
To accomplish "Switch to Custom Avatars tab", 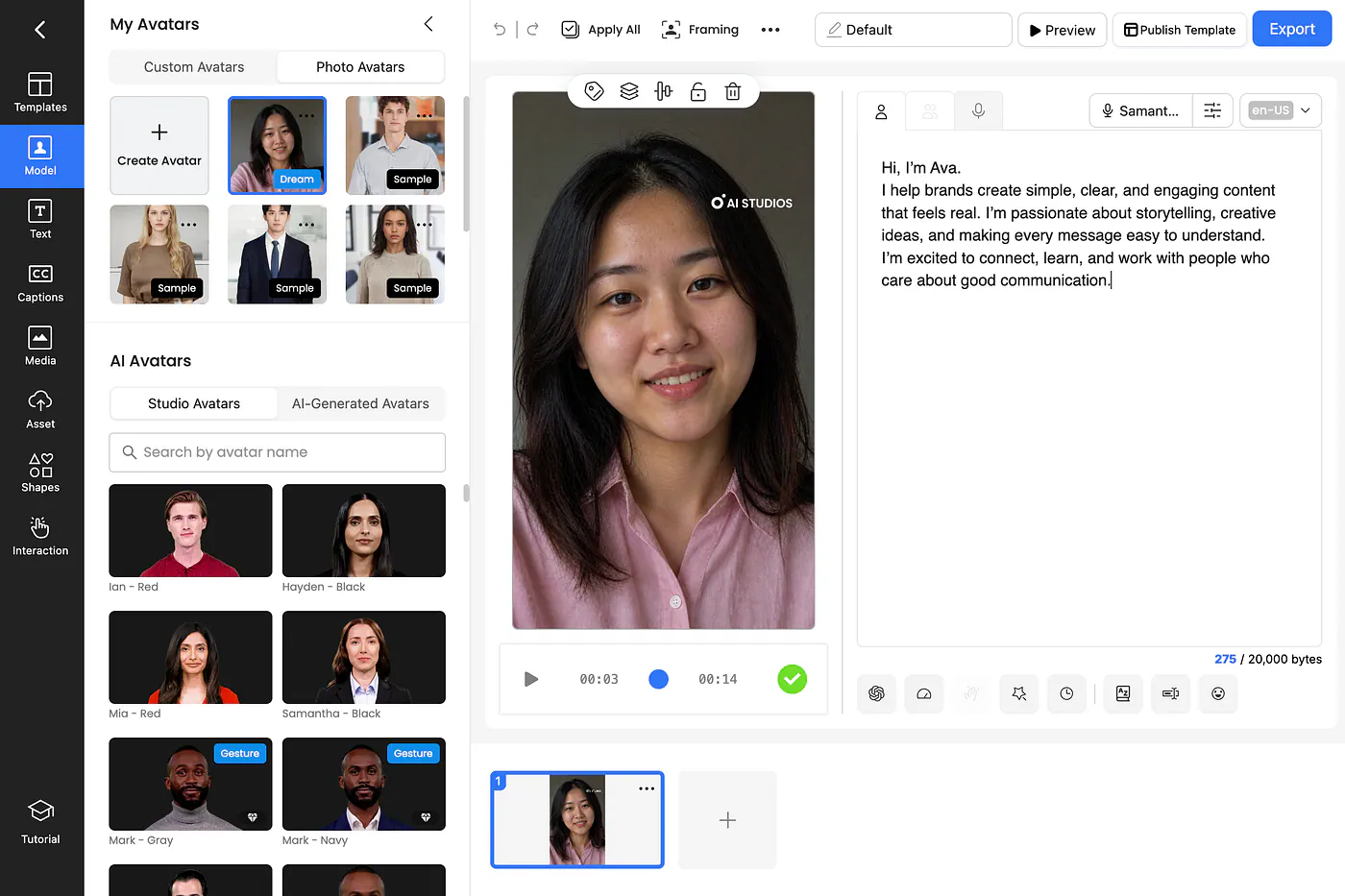I will 194,67.
